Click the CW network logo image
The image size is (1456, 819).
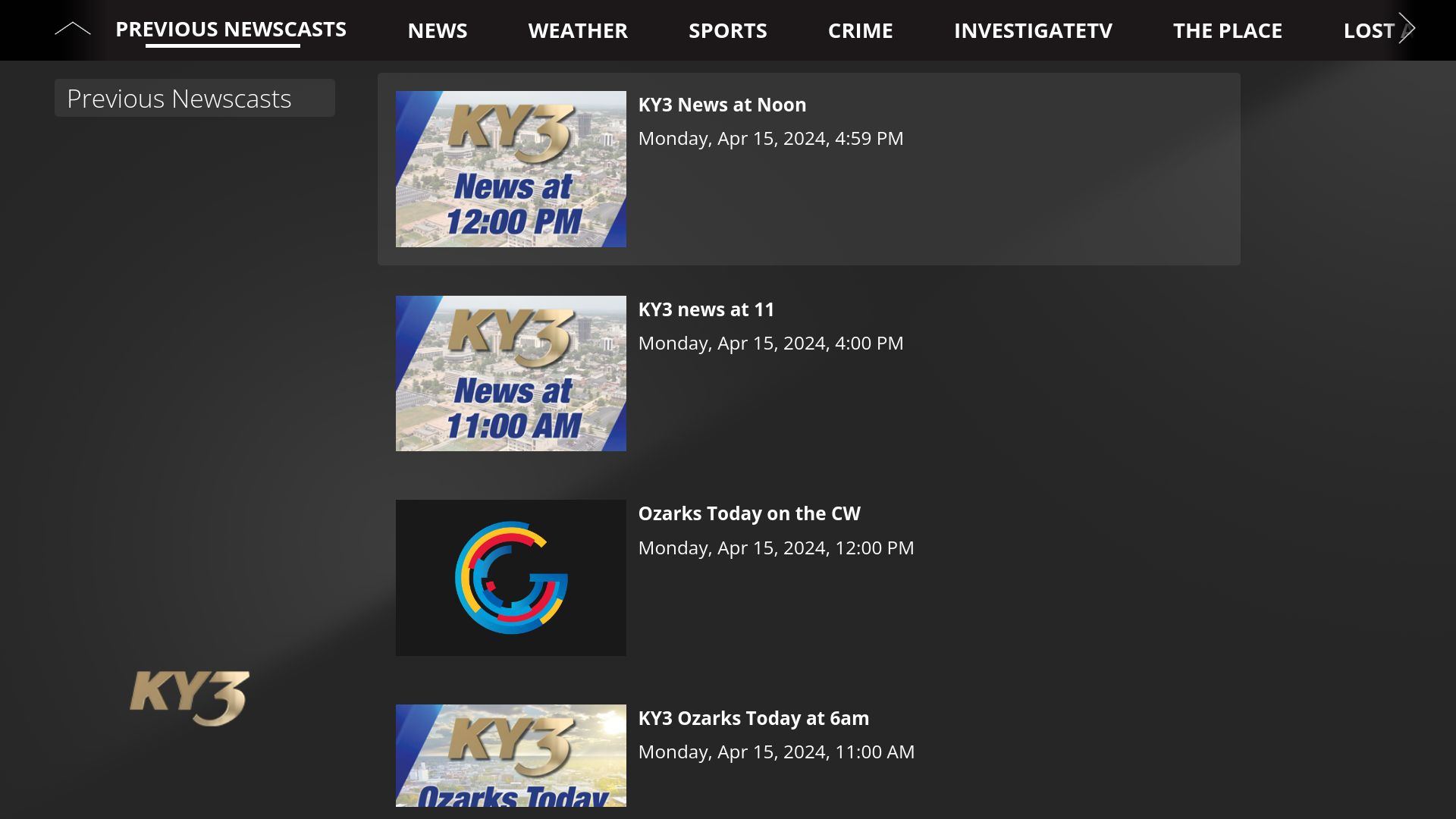click(x=510, y=577)
